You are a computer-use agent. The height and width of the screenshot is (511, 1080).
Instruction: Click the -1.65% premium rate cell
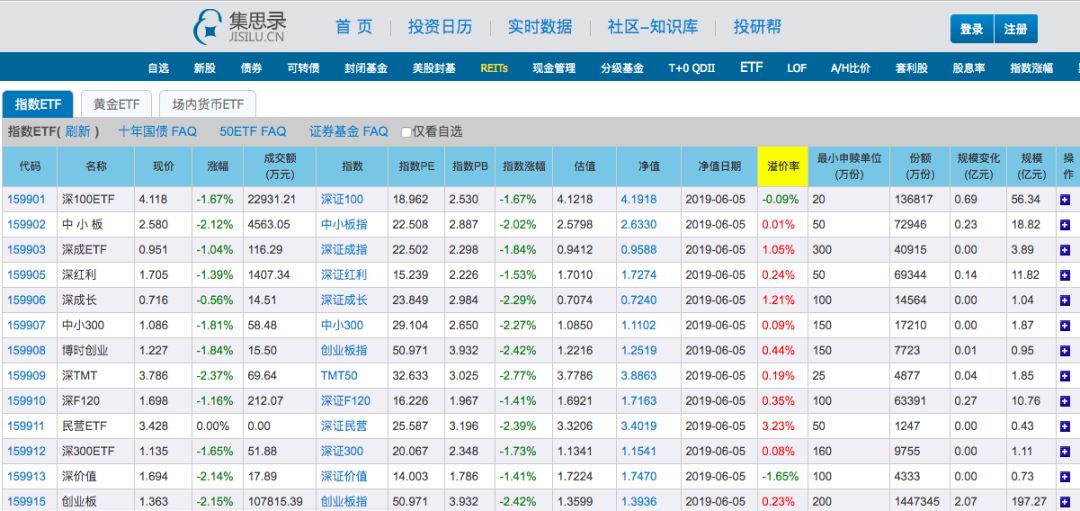(782, 477)
